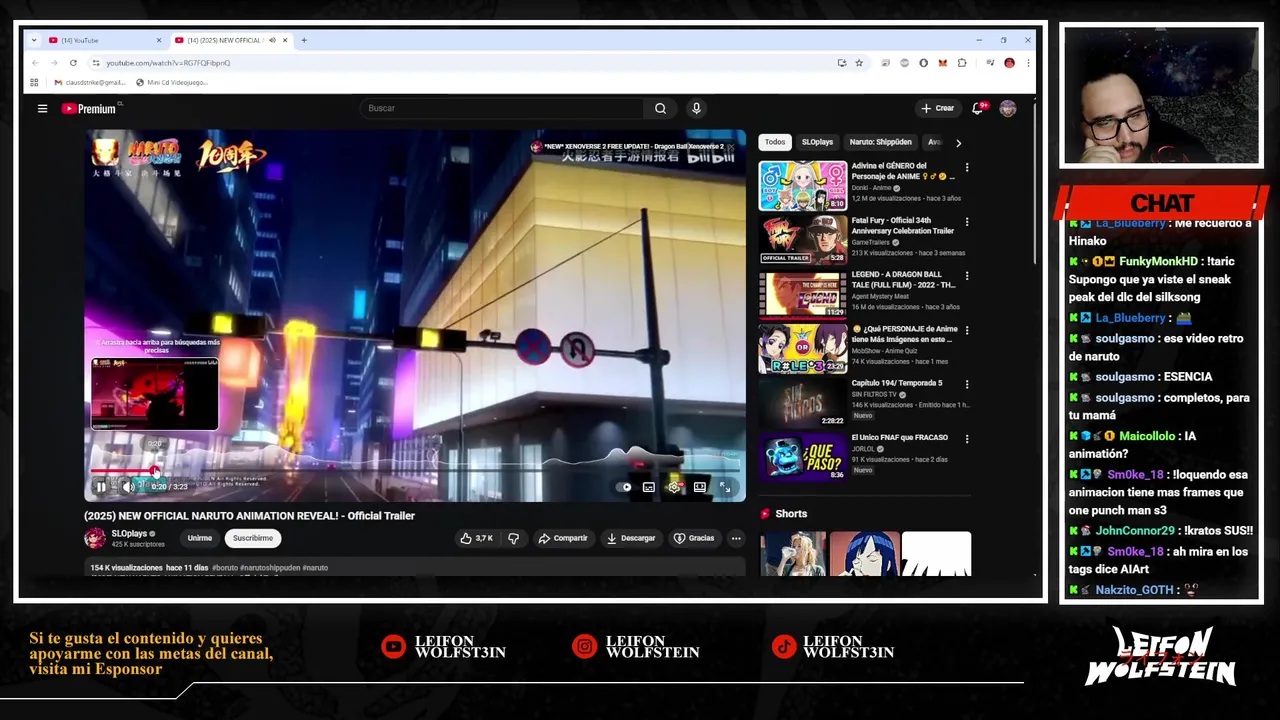
Task: Open Gmail bookmark clausdstrike
Action: (90, 82)
